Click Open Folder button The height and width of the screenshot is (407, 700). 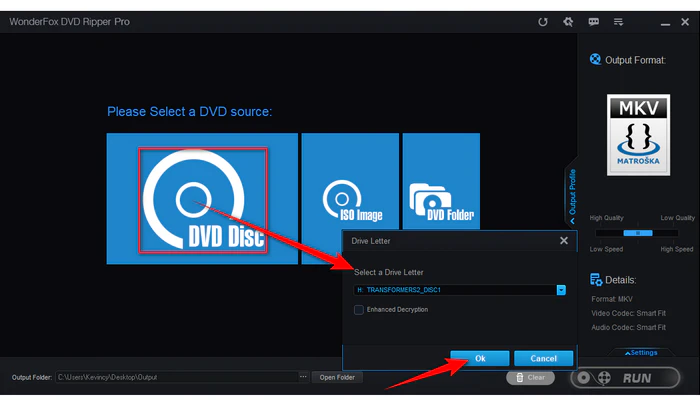click(x=337, y=378)
